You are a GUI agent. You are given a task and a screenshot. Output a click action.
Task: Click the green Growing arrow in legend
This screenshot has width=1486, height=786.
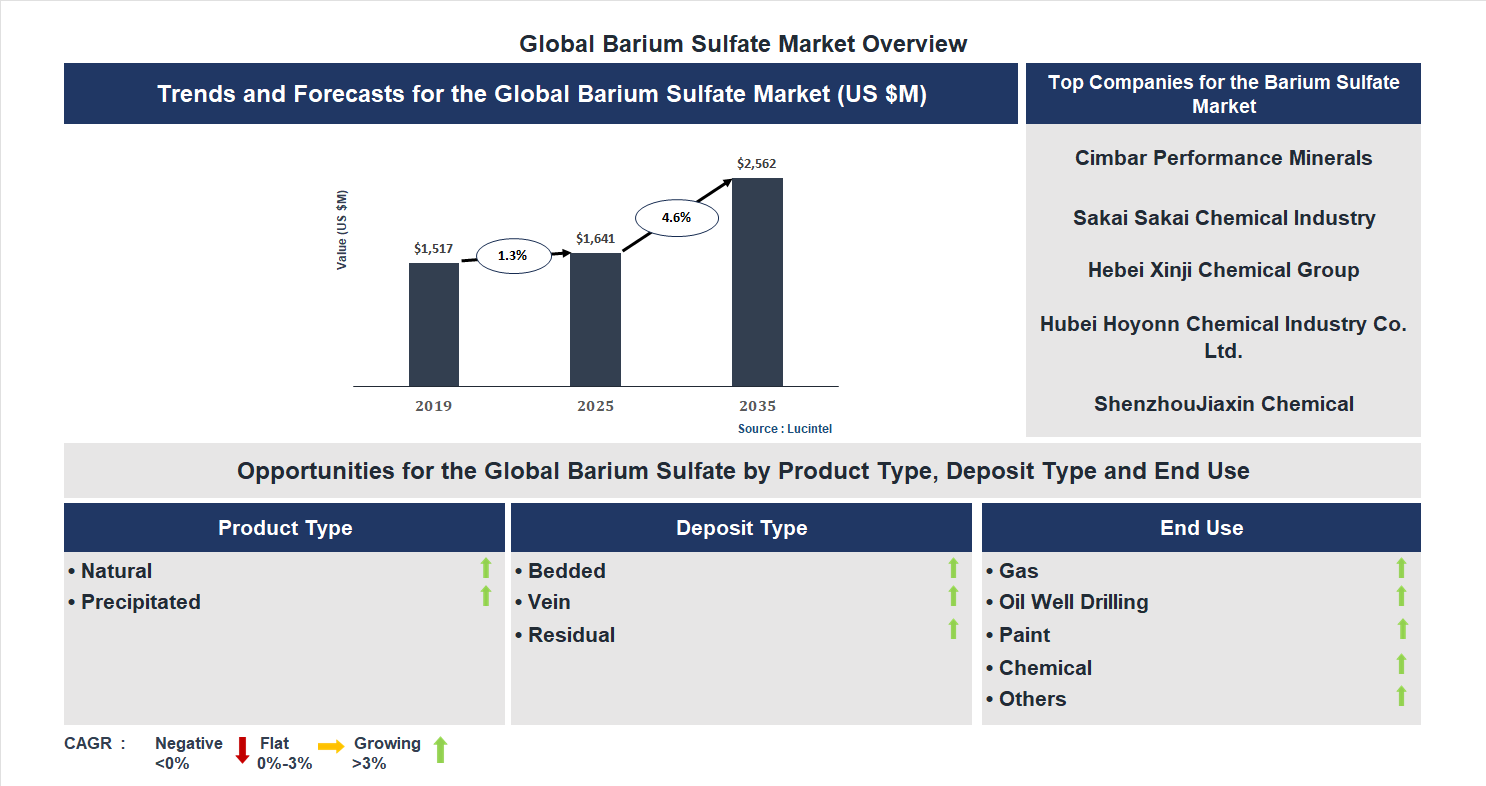[439, 750]
